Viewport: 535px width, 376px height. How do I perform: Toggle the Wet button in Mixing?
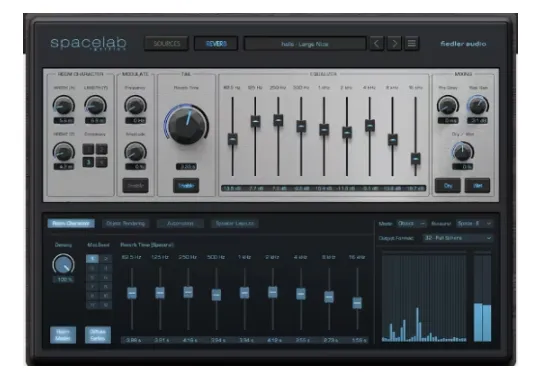tap(477, 186)
